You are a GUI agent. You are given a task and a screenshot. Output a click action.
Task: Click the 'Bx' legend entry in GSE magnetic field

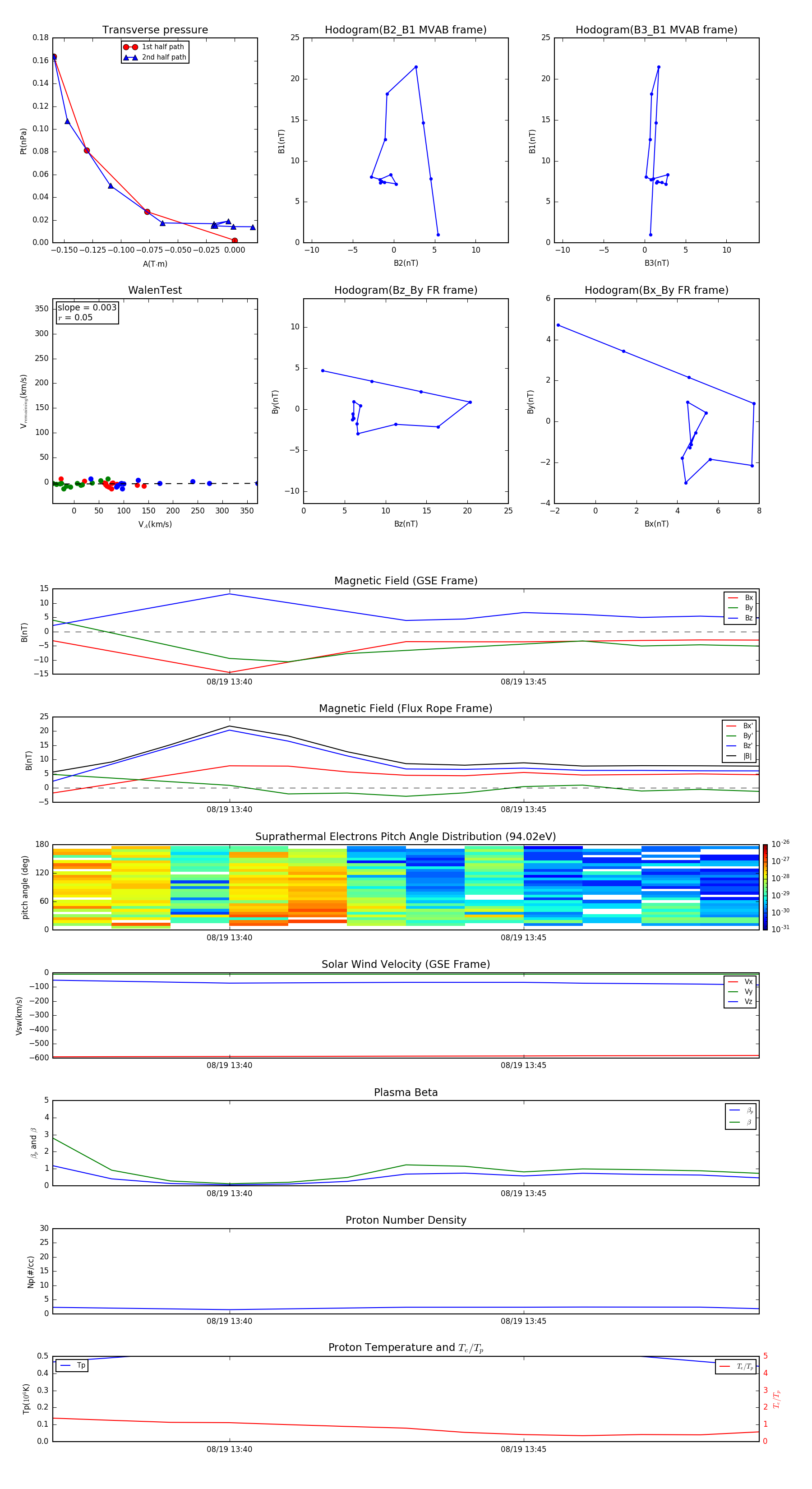click(740, 598)
